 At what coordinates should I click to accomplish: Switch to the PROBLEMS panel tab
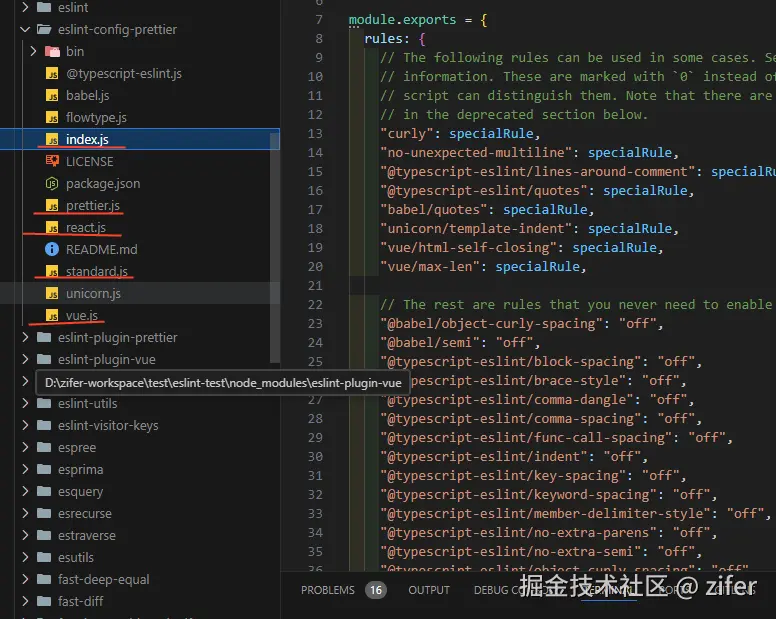328,590
